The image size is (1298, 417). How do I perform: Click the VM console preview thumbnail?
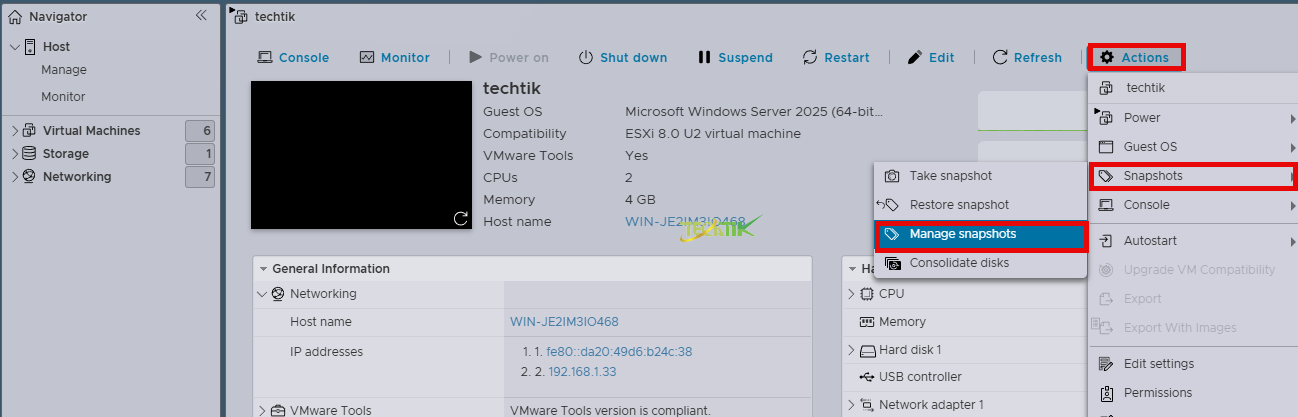click(361, 155)
